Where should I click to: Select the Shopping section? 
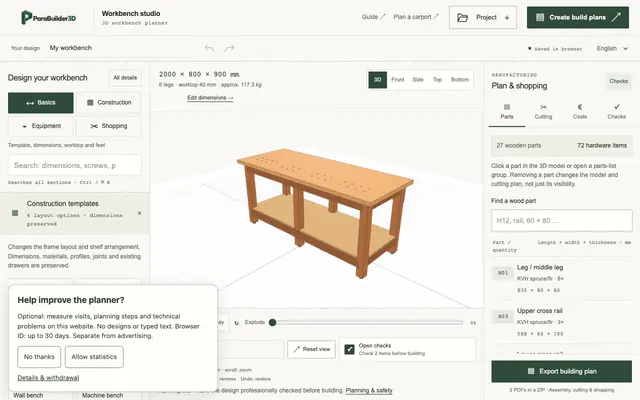click(109, 126)
